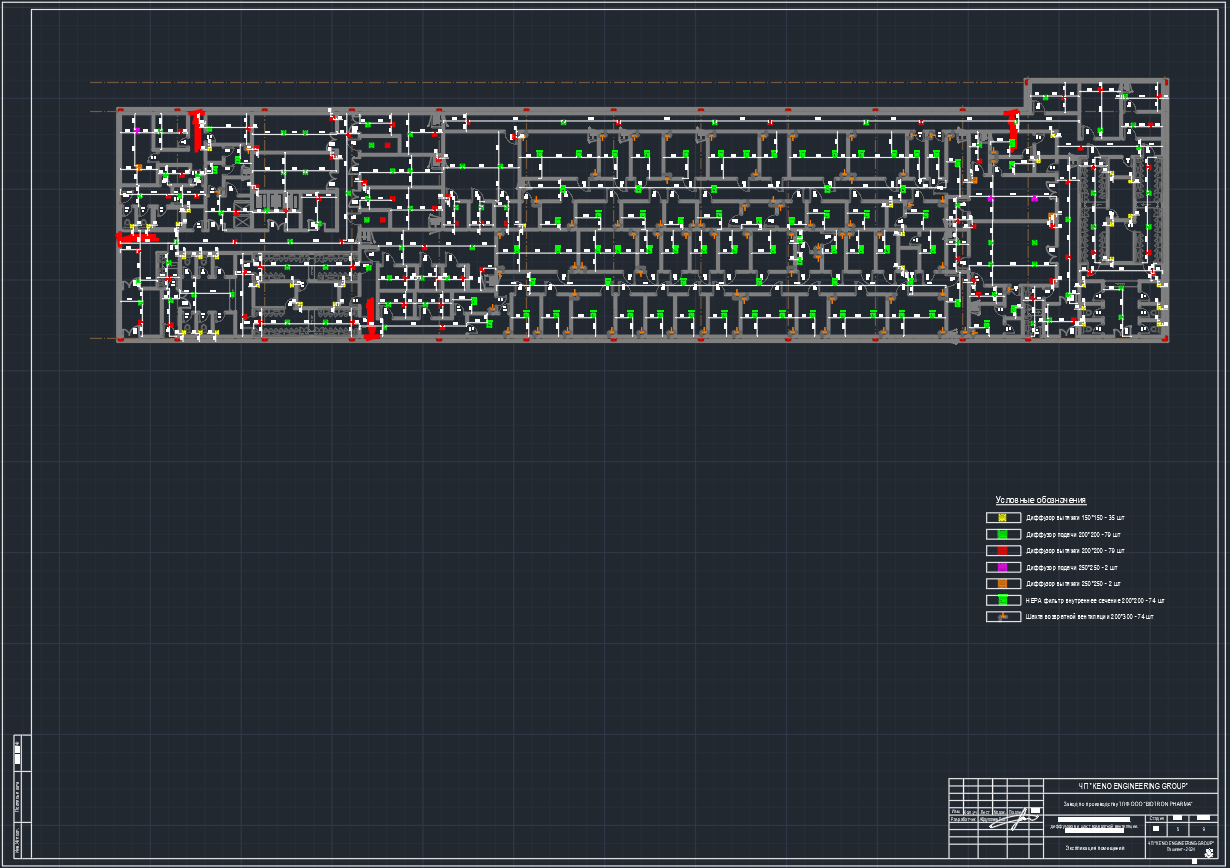Select the "Стадия" cell in title block
Image resolution: width=1230 pixels, height=868 pixels.
click(1157, 818)
